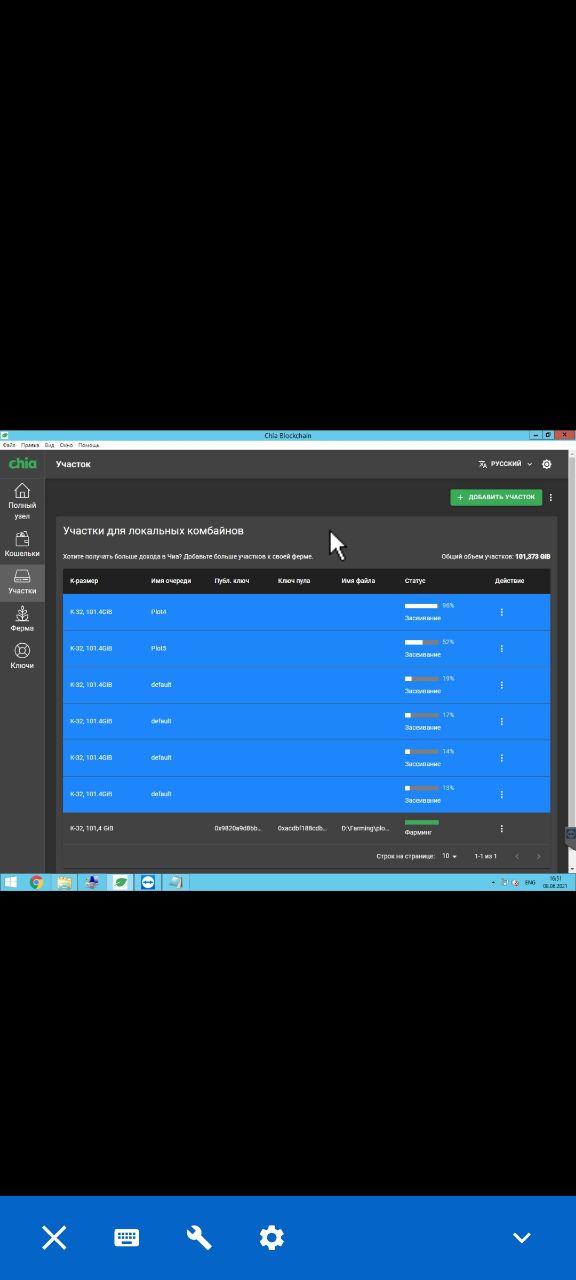The height and width of the screenshot is (1280, 576).
Task: Open the action menu for the 13% default plot
Action: pos(501,794)
